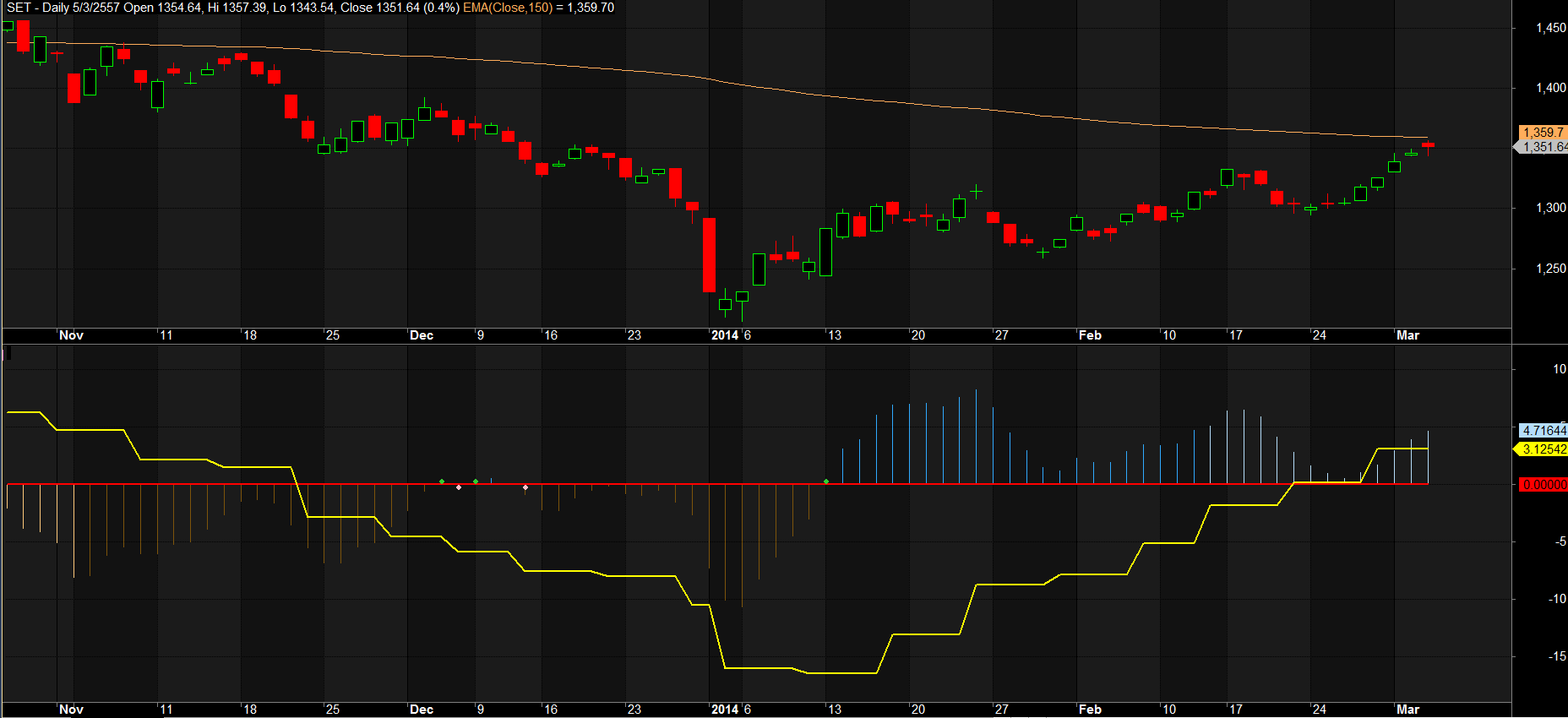Click "18" November on price pane date axis
The image size is (1568, 718).
coord(250,335)
